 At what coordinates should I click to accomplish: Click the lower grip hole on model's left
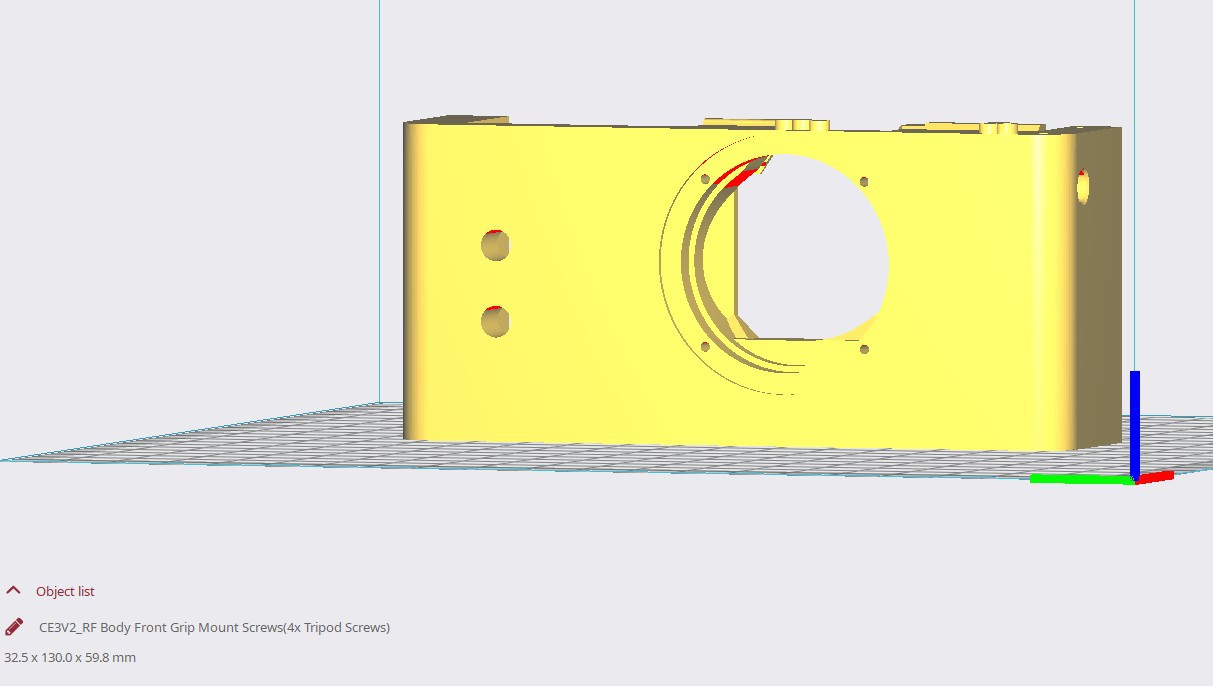(495, 321)
